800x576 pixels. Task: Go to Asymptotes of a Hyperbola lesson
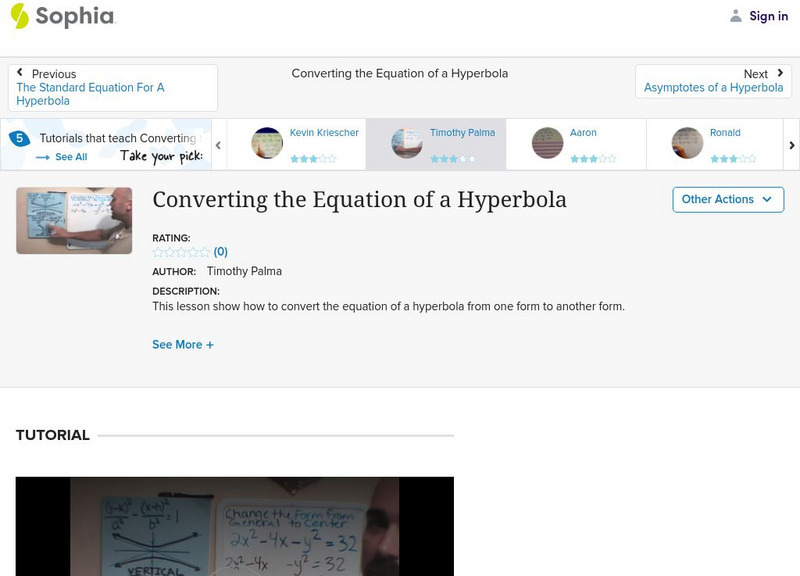click(x=713, y=87)
